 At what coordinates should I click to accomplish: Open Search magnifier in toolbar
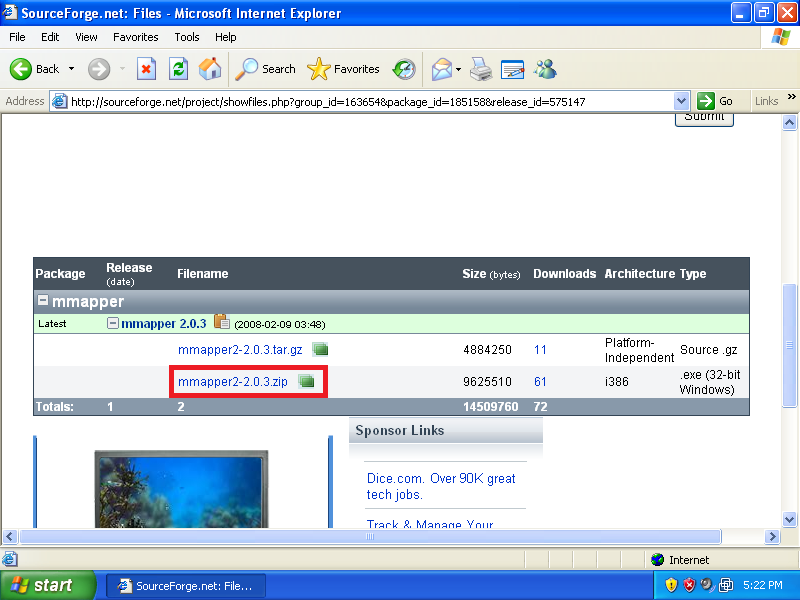click(246, 69)
